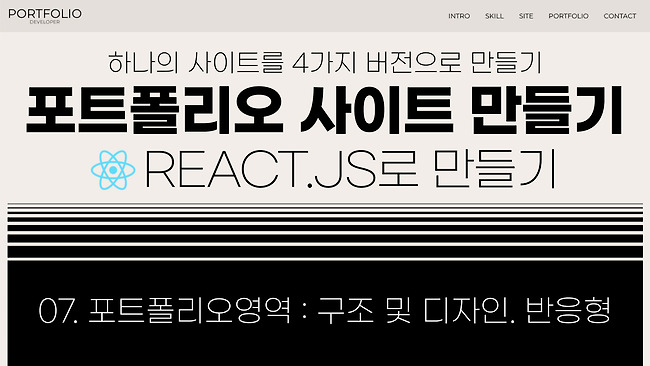Click 포트폴리오영역 in the black banner

[x=190, y=311]
